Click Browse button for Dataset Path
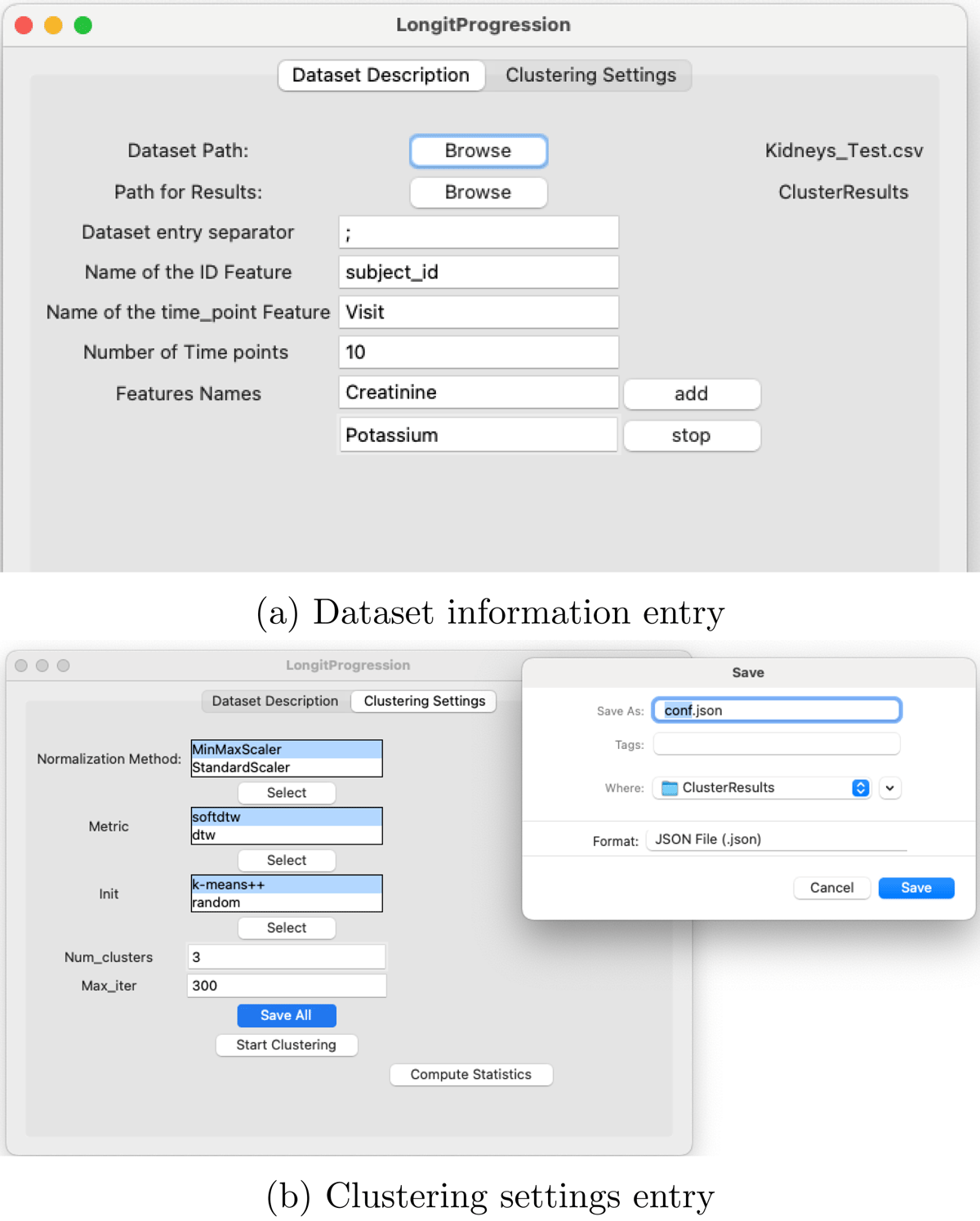The width and height of the screenshot is (980, 1221). 478,151
